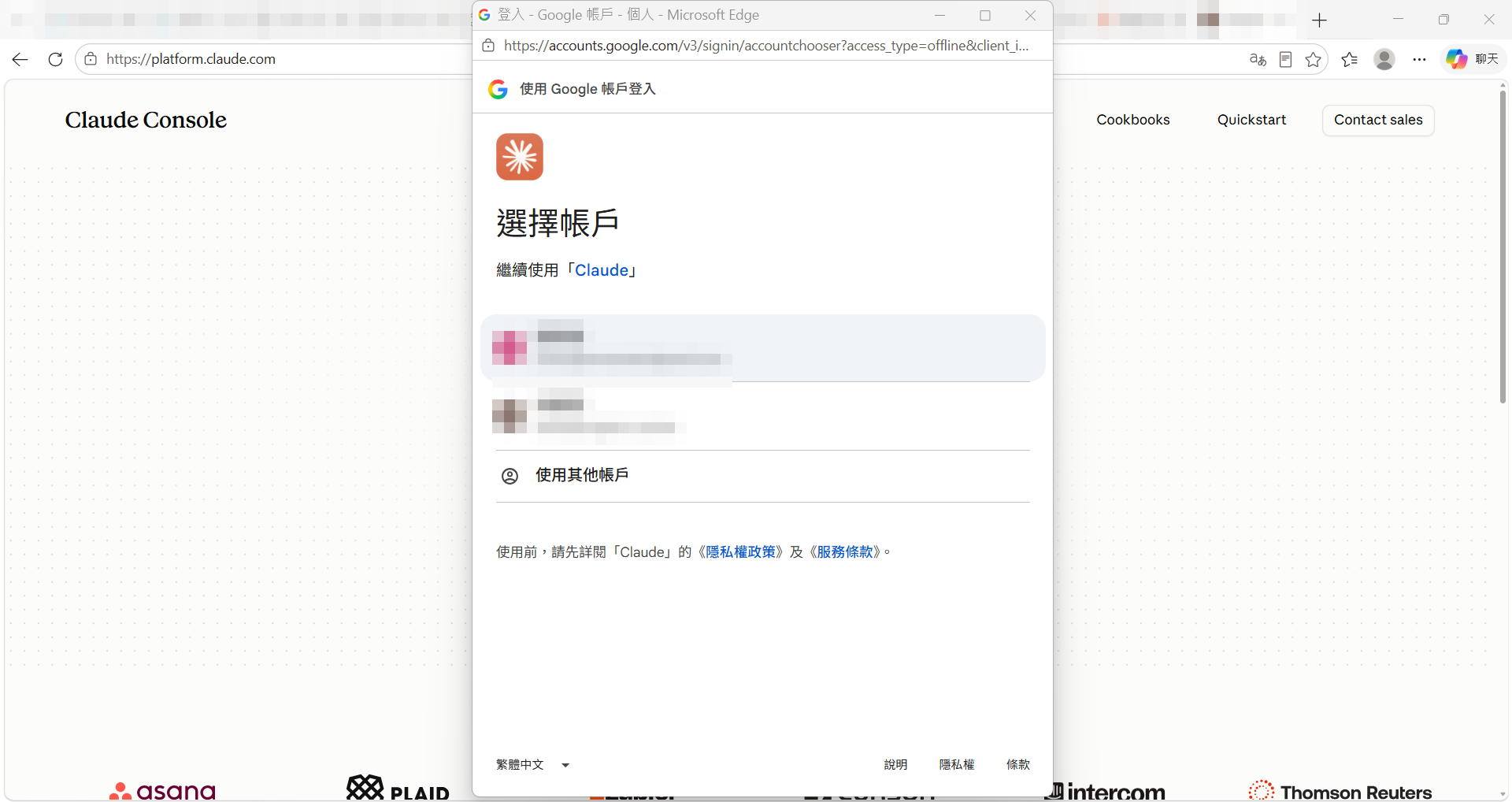The image size is (1512, 802).
Task: Open the translate page icon in address bar
Action: pyautogui.click(x=1258, y=59)
